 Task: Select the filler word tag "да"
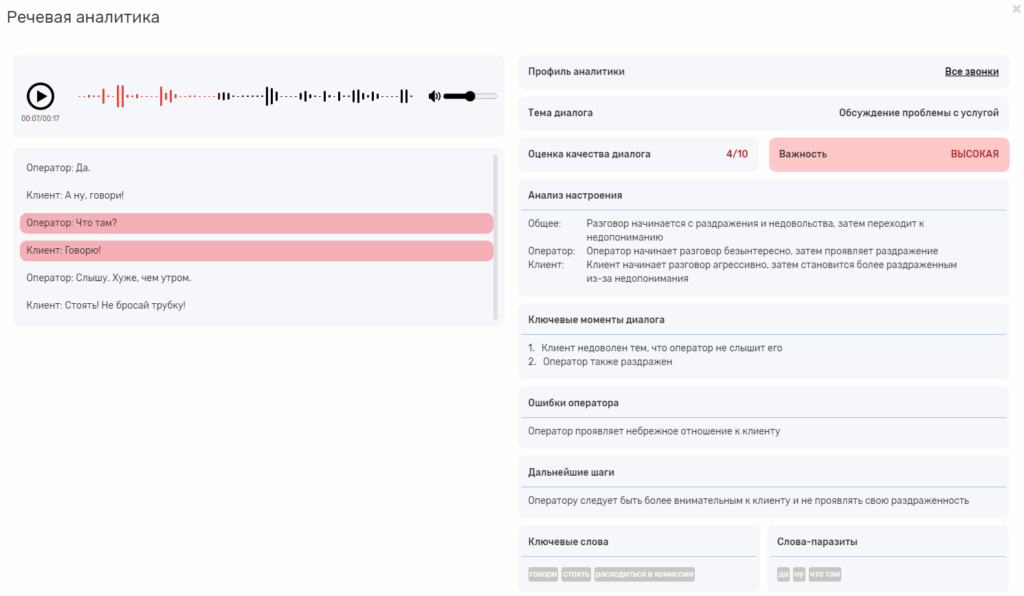point(783,574)
